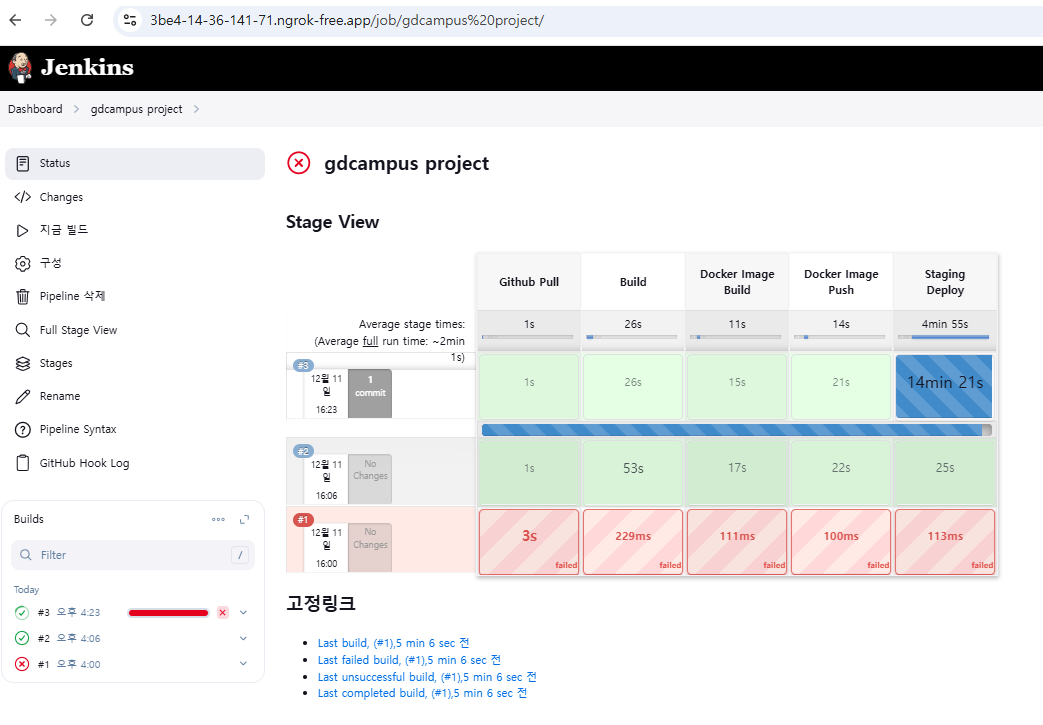Screen dimensions: 1043x725
Task: Click the Changes code icon
Action: coord(23,197)
